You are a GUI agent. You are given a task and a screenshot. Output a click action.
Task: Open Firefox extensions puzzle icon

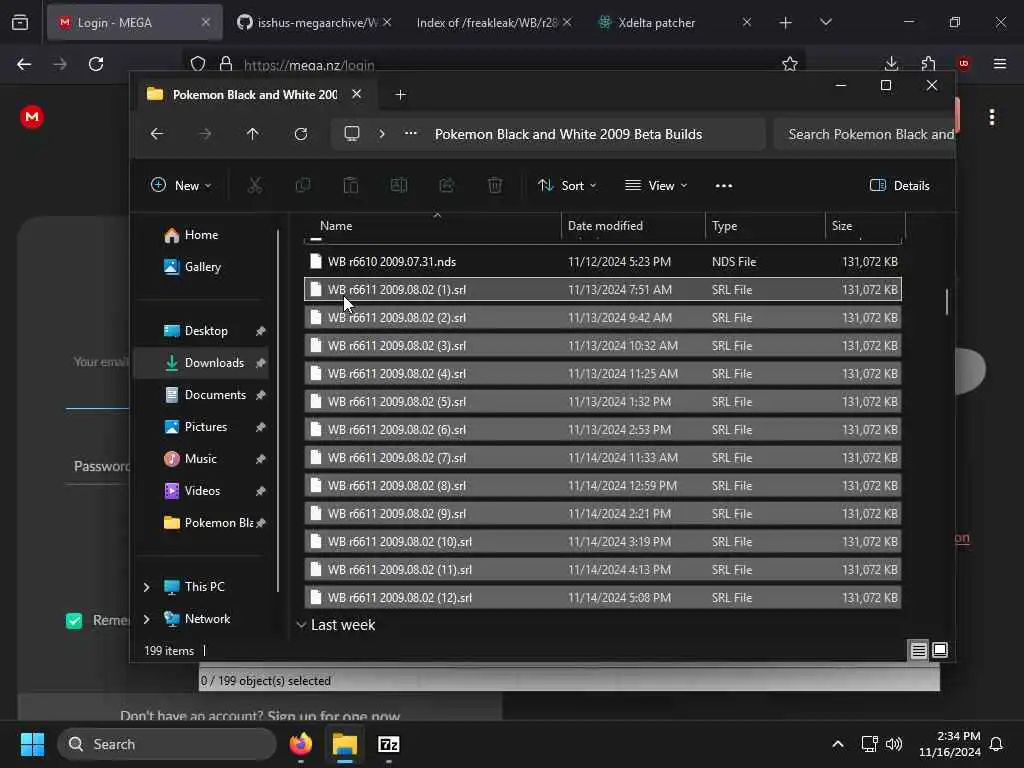[928, 63]
